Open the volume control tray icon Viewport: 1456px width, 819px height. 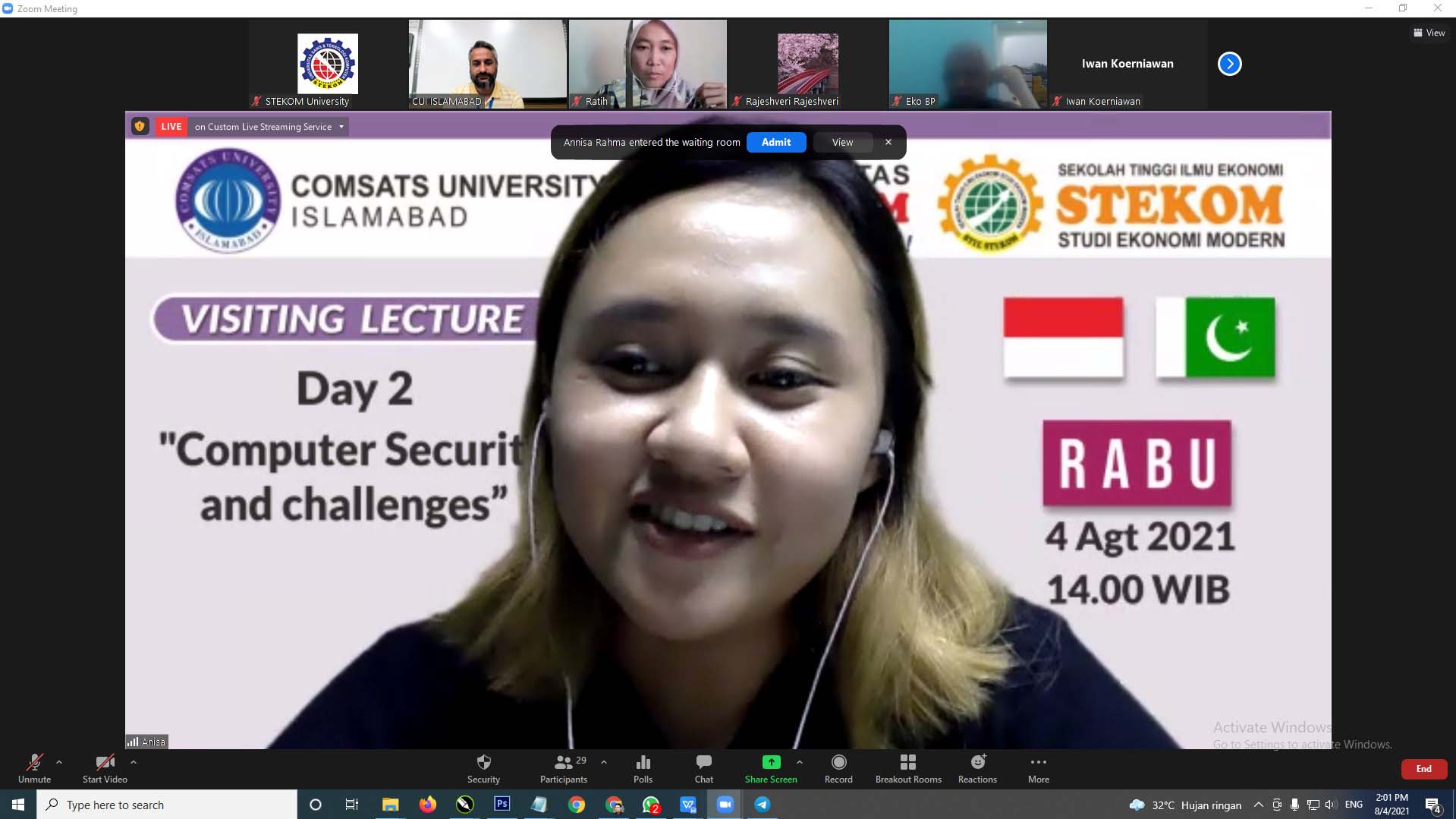pos(1330,805)
